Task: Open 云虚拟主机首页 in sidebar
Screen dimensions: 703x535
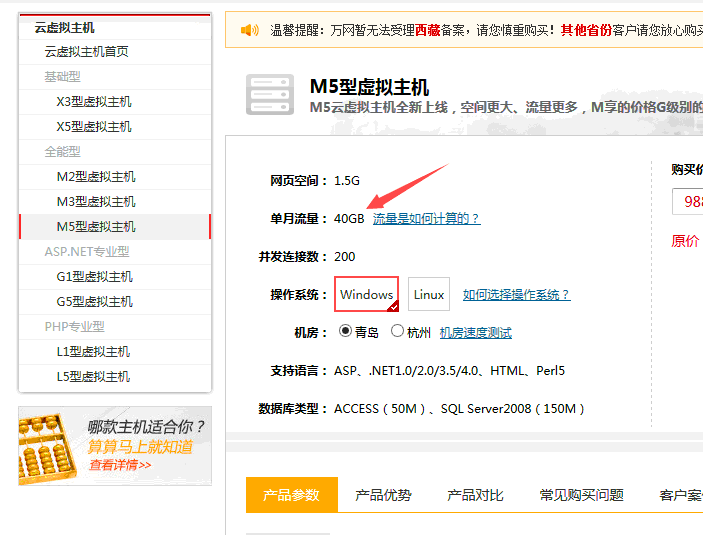Action: tap(86, 51)
